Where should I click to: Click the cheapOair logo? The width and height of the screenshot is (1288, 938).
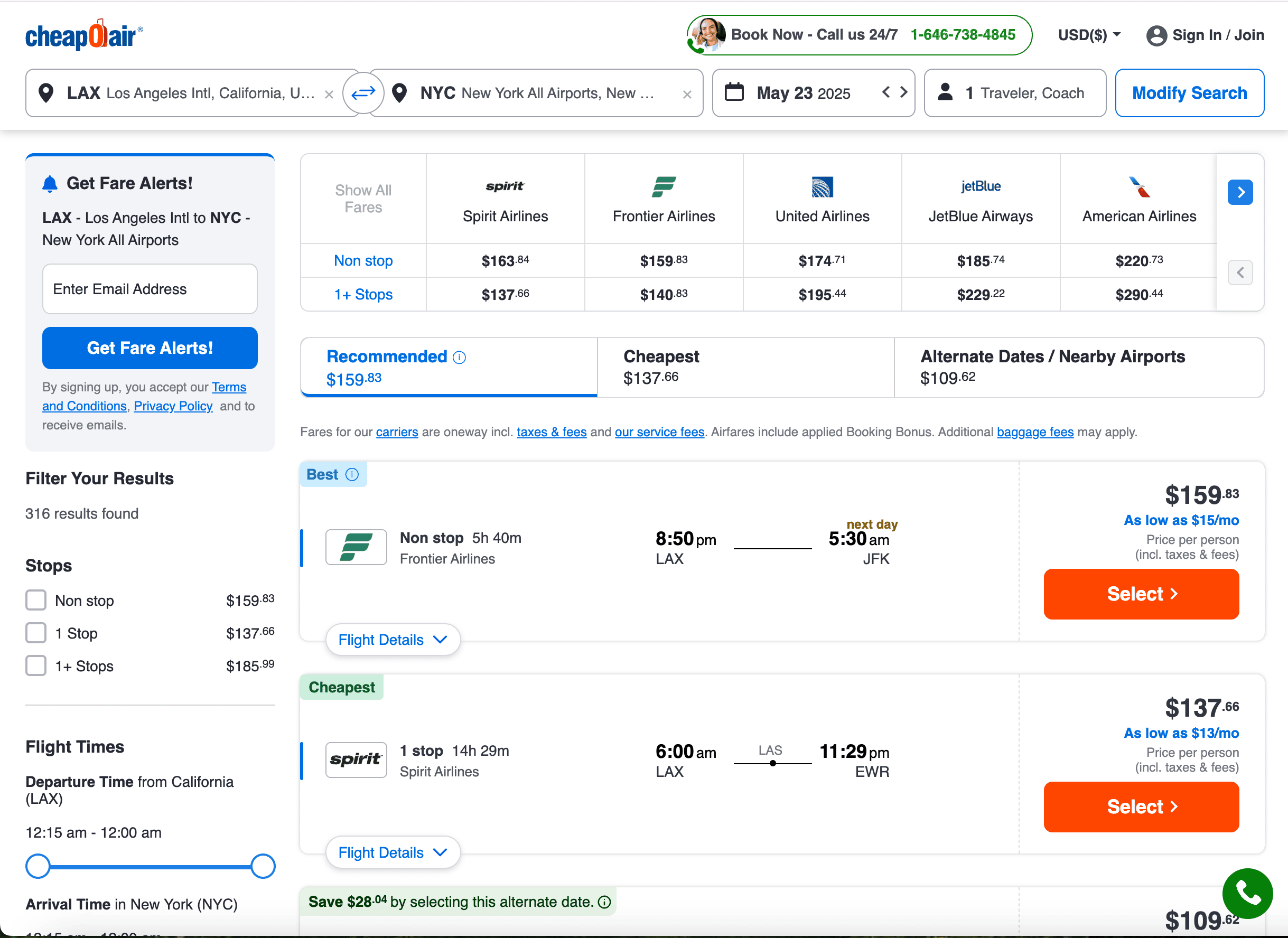84,35
